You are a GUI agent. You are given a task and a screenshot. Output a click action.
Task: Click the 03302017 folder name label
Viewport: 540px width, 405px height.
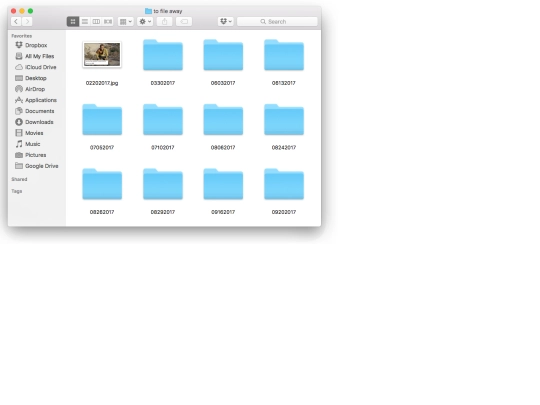pyautogui.click(x=163, y=83)
